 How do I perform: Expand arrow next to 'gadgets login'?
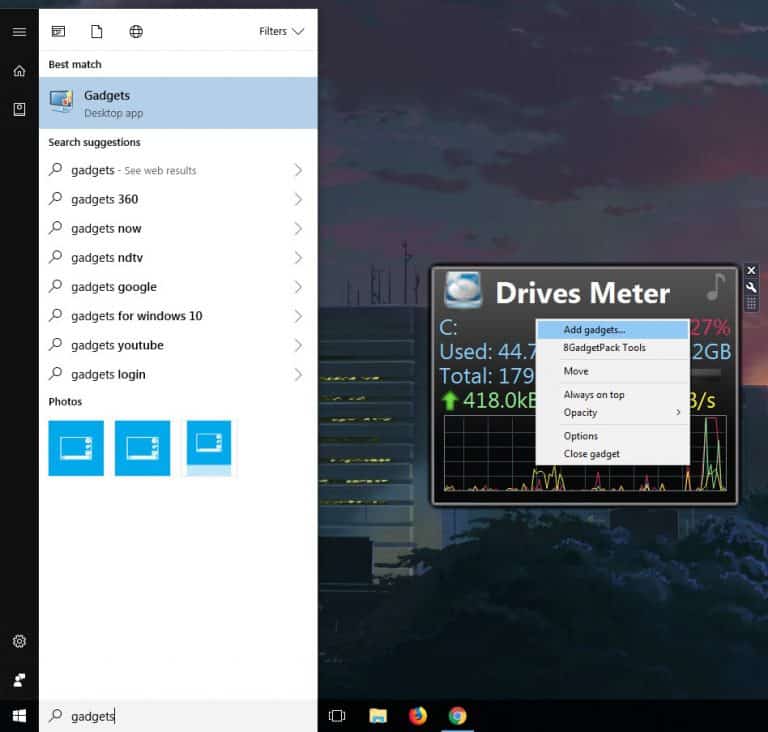point(298,374)
